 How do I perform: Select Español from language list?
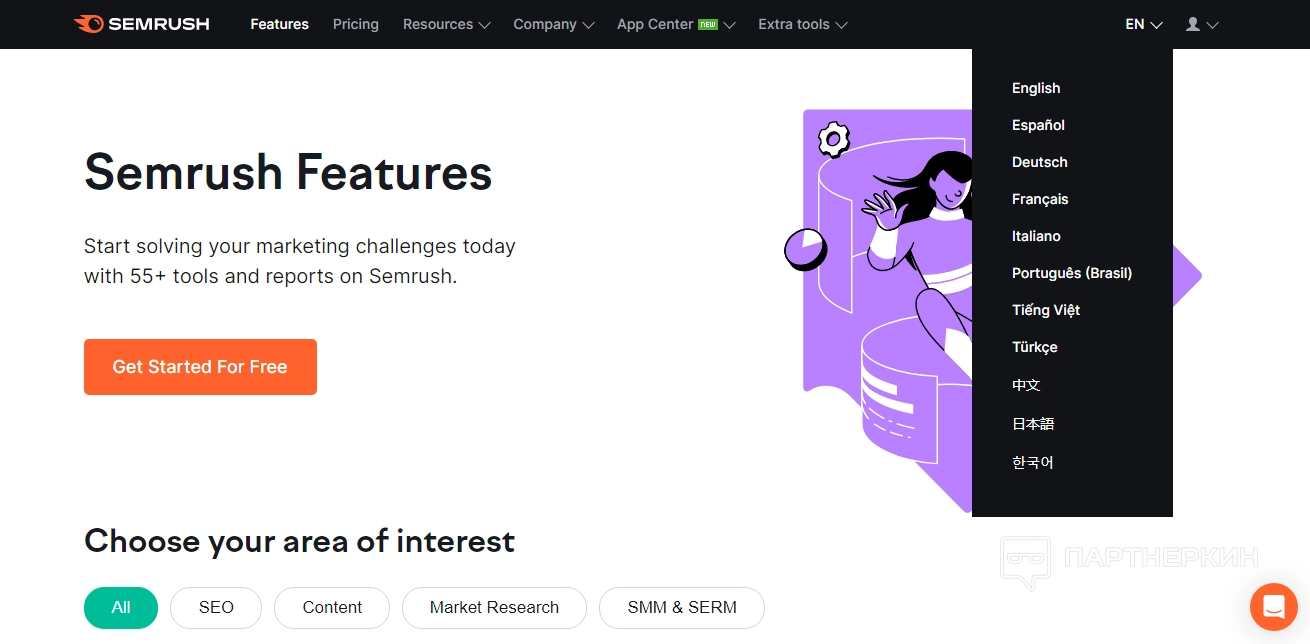pyautogui.click(x=1038, y=125)
